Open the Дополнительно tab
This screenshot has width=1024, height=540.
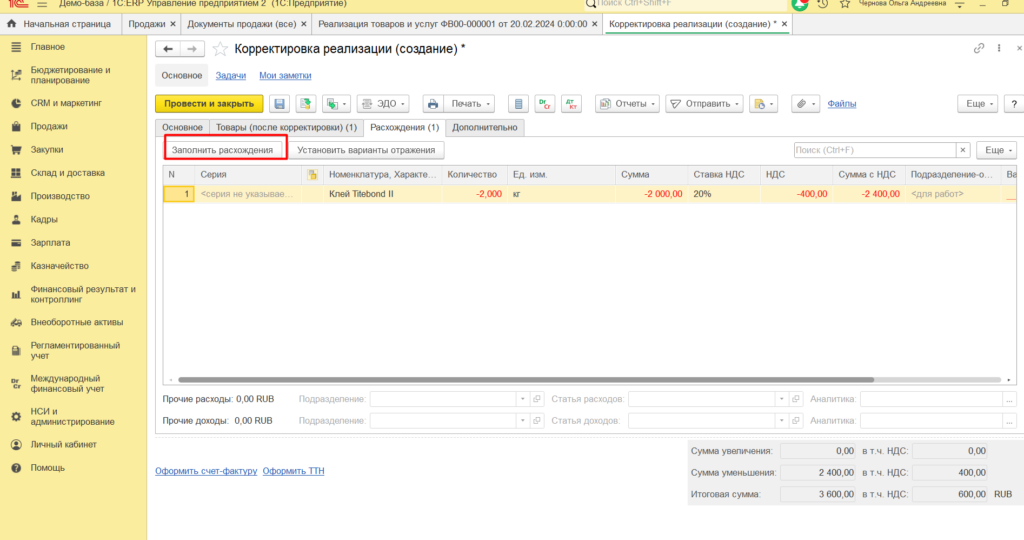click(485, 127)
